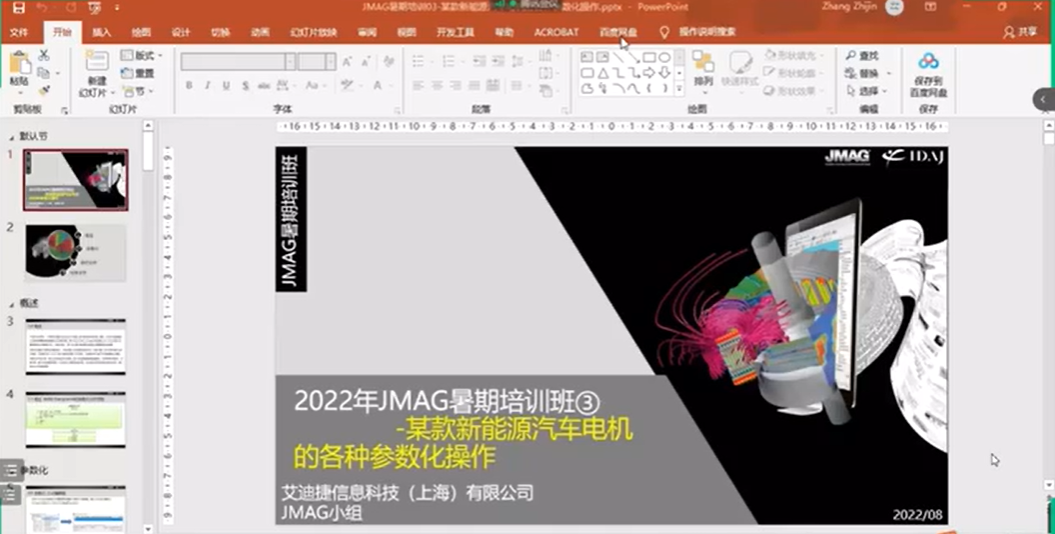Viewport: 1055px width, 534px height.
Task: Toggle Strikethrough (abc) formatting
Action: pyautogui.click(x=264, y=85)
